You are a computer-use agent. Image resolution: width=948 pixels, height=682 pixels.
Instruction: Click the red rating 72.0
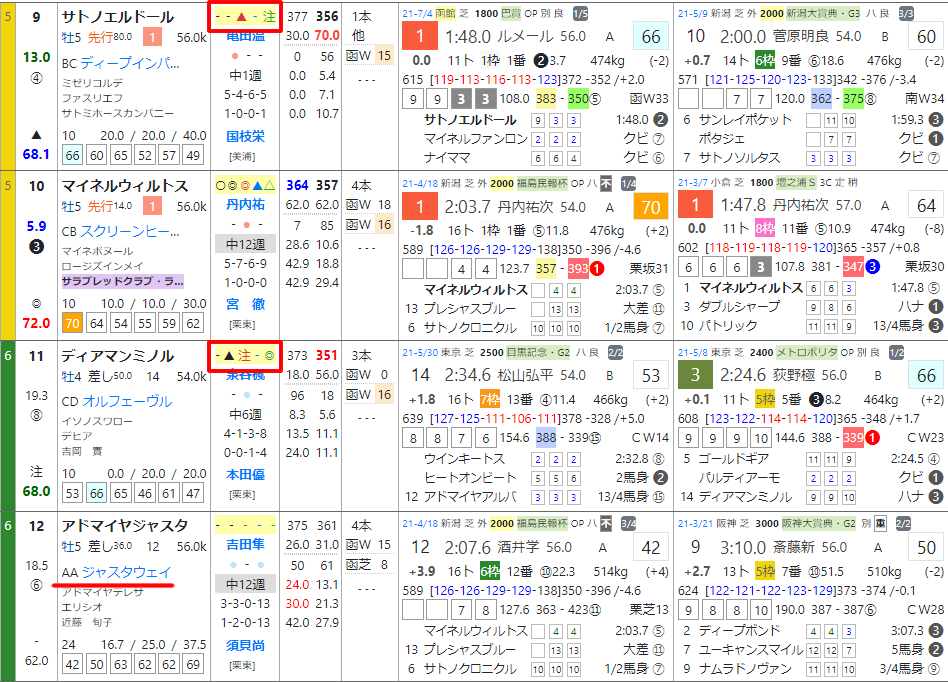point(36,323)
